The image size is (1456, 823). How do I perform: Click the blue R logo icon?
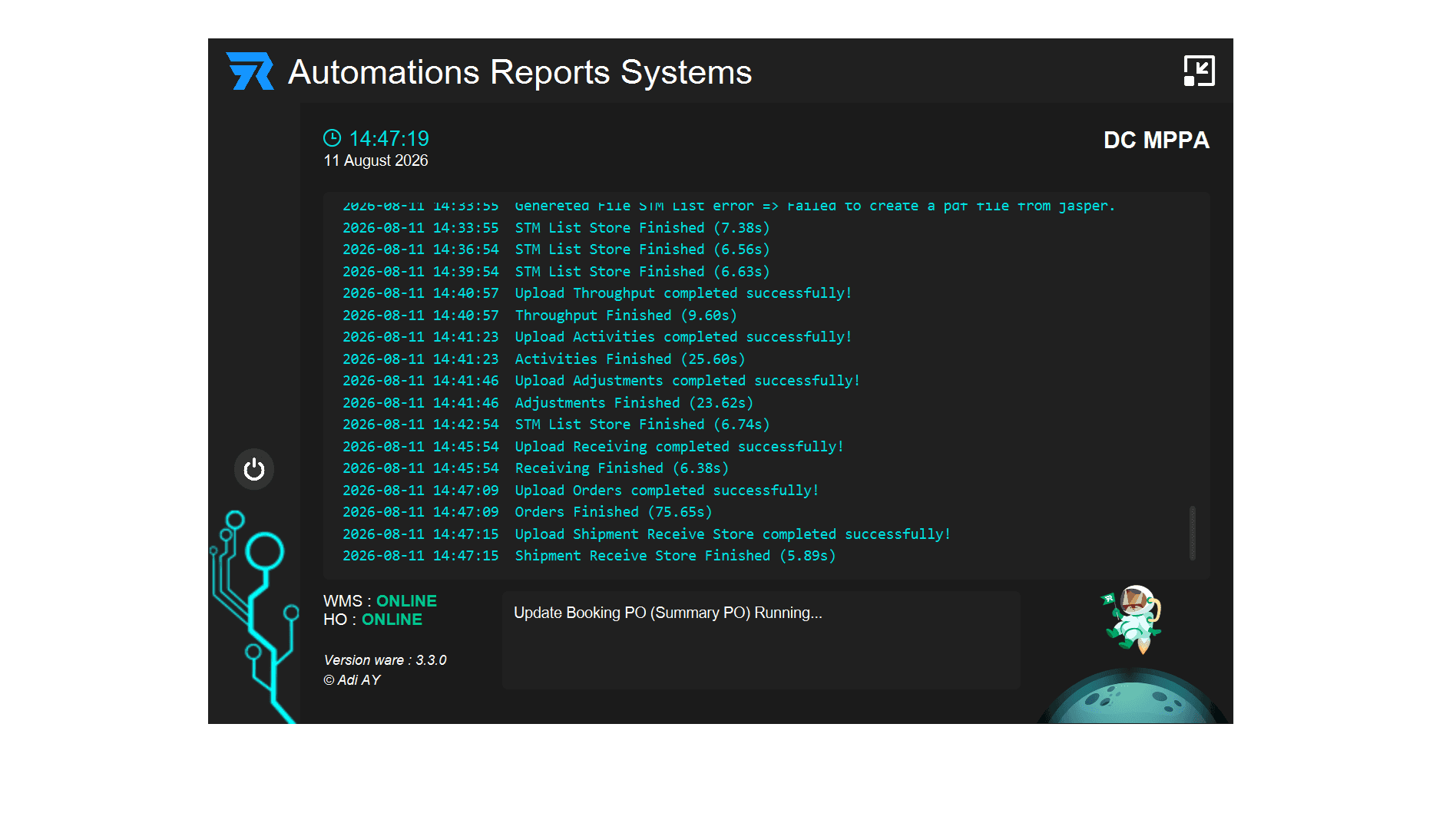tap(250, 71)
